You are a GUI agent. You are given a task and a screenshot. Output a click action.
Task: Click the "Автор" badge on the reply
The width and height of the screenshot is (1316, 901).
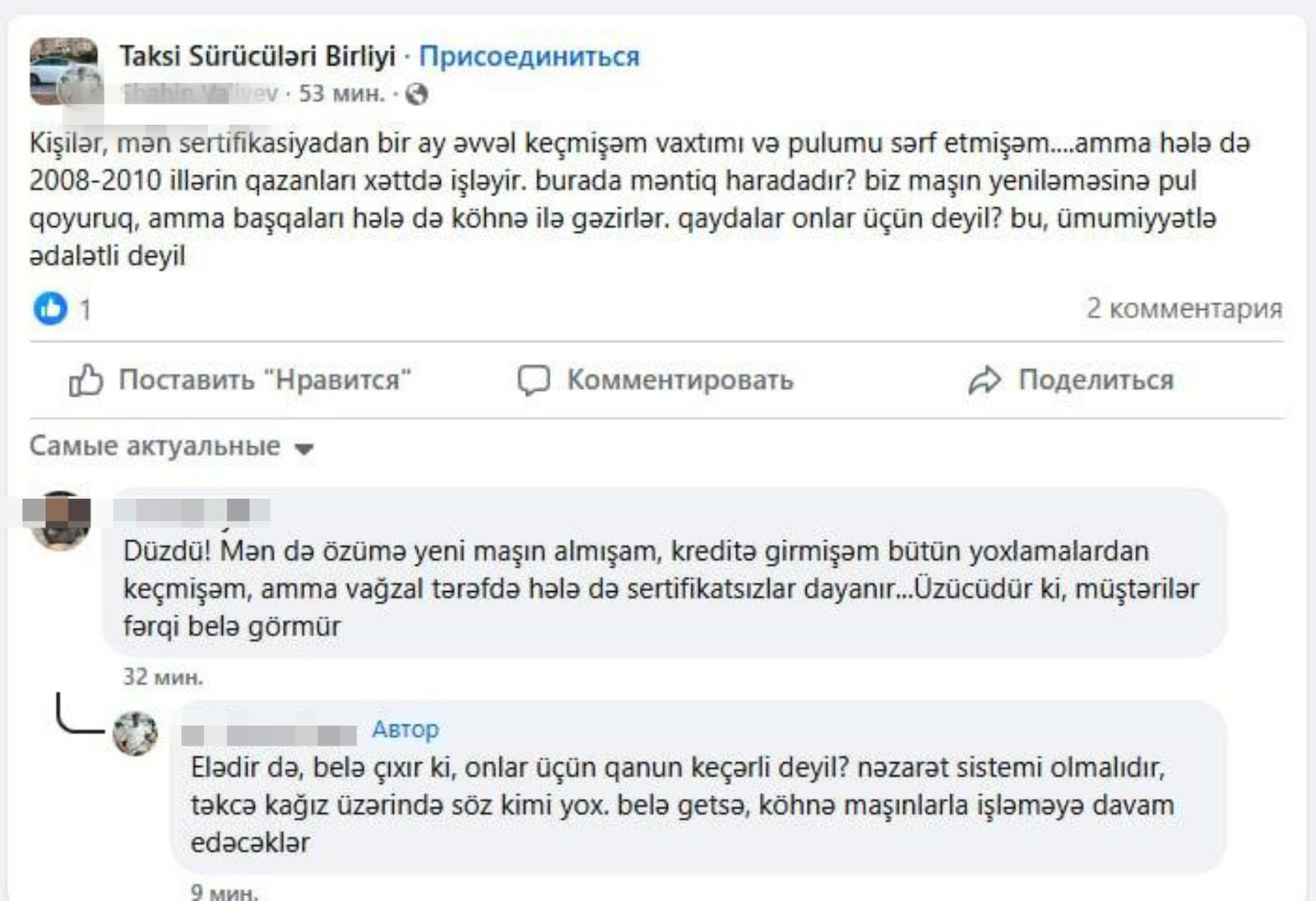click(405, 729)
